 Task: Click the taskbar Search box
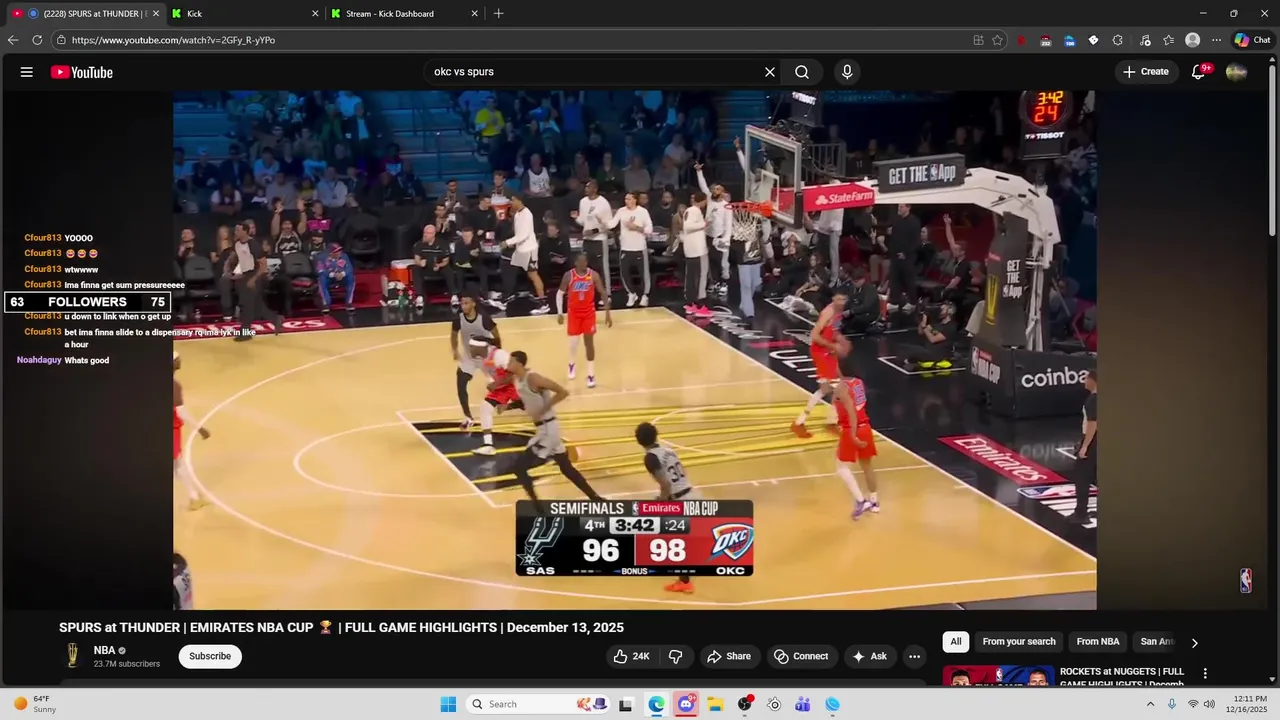point(538,704)
